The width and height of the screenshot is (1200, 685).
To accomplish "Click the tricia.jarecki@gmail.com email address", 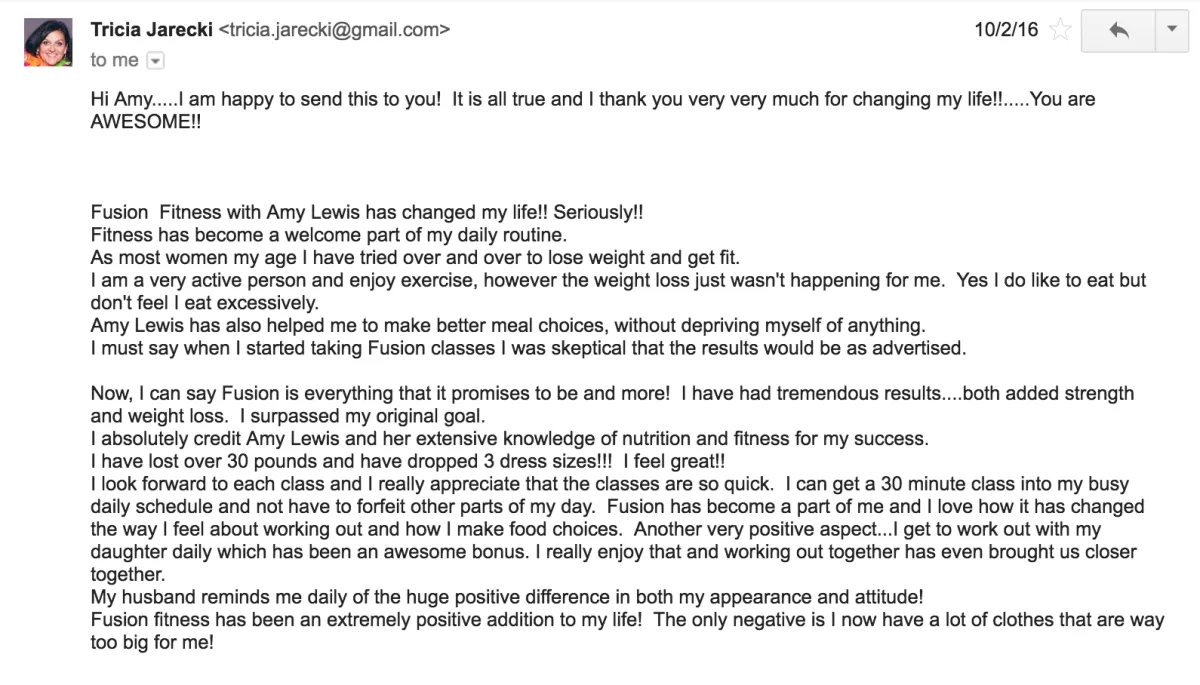I will click(x=334, y=30).
